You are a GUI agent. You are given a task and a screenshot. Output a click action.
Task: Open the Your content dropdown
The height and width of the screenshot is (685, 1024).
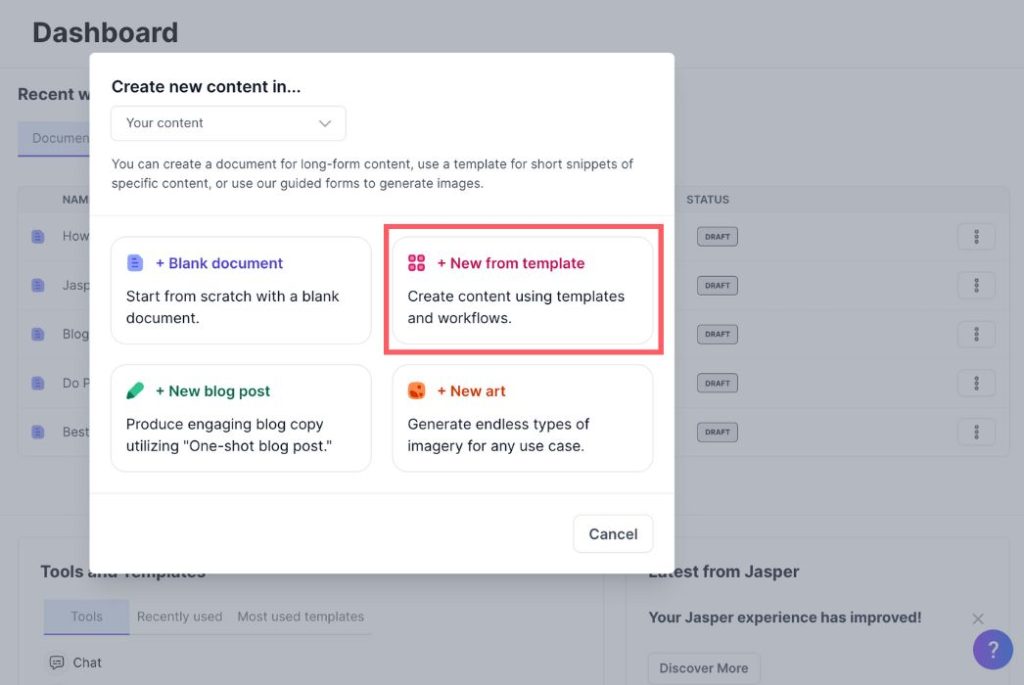coord(228,123)
